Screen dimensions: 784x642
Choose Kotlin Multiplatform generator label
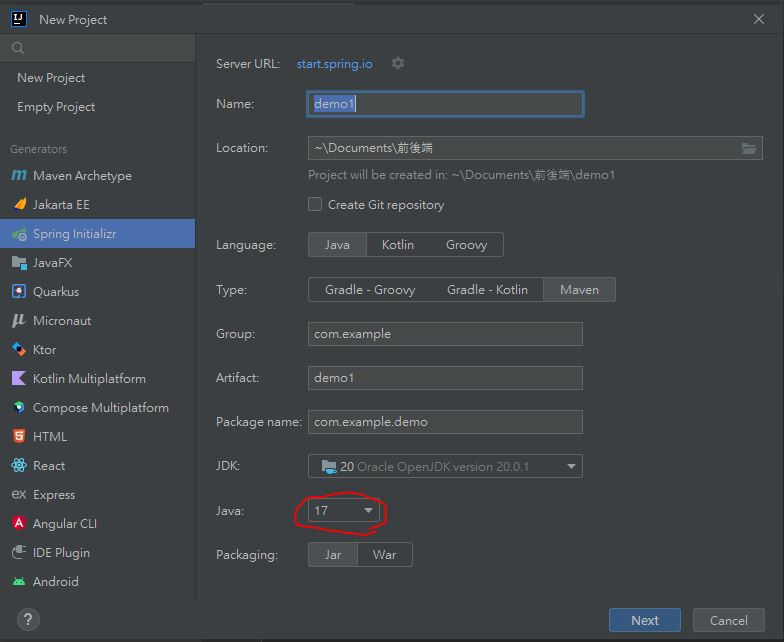pyautogui.click(x=90, y=378)
